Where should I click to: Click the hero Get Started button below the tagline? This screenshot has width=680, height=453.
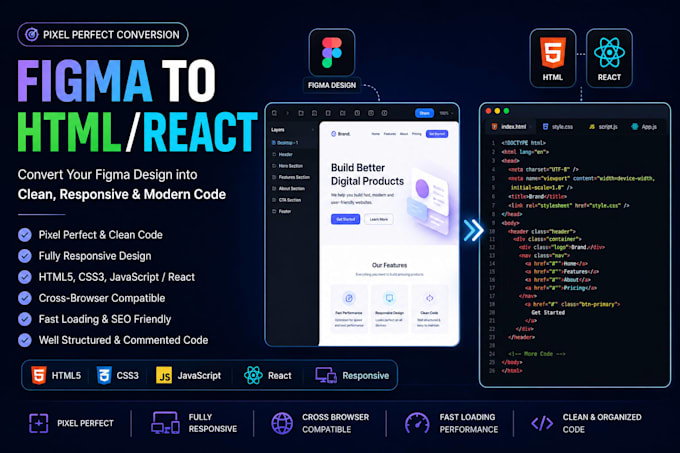point(345,219)
